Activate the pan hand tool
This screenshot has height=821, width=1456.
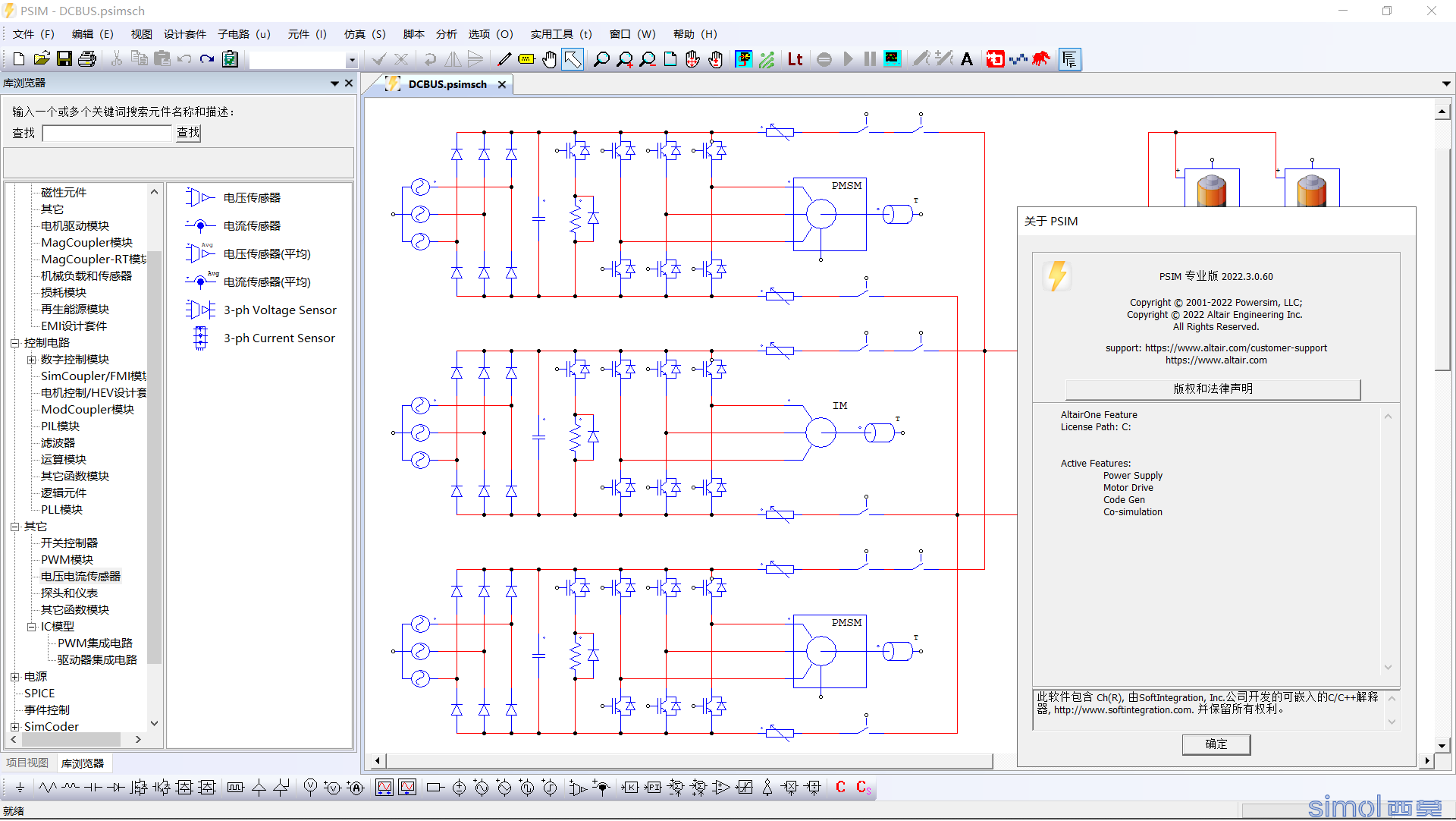pos(550,59)
